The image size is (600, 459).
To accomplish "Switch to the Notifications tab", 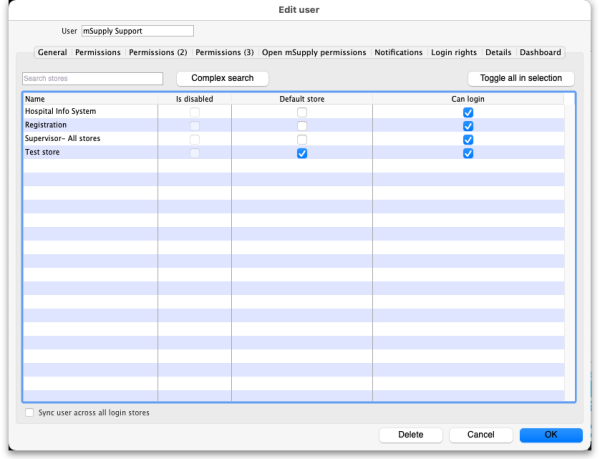I will pyautogui.click(x=399, y=52).
